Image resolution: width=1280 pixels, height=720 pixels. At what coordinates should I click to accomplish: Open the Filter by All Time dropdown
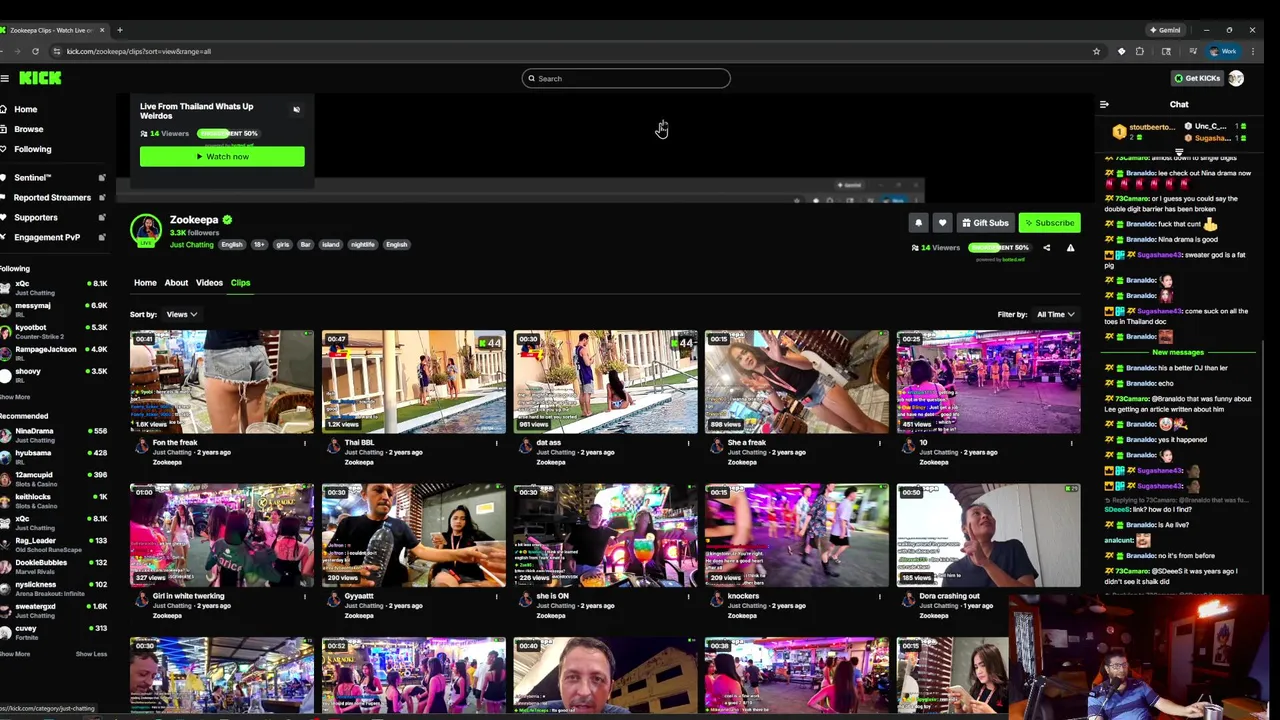pos(1055,315)
